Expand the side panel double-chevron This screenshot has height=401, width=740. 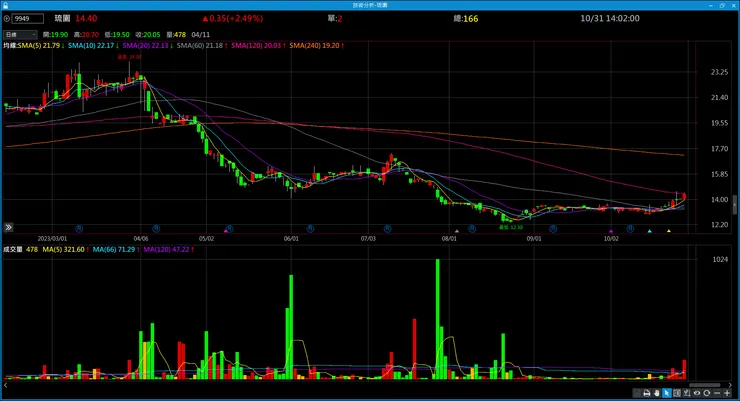(8, 227)
